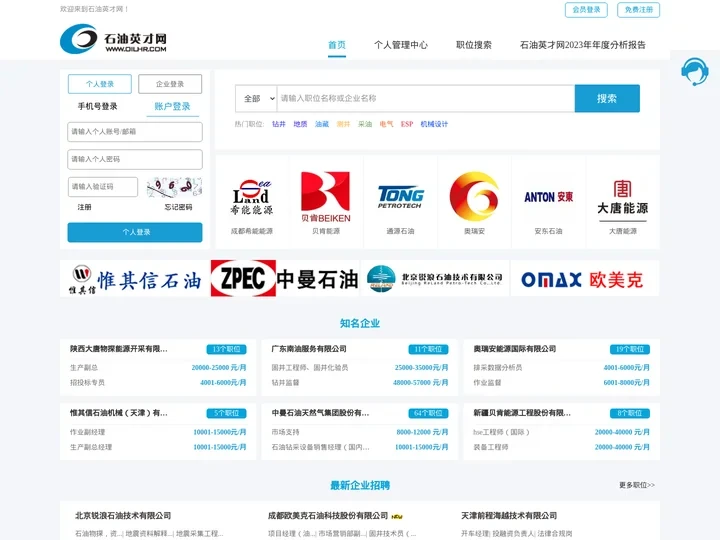Click the 惟其信石油 banner
Viewport: 720px width, 540px height.
135,278
